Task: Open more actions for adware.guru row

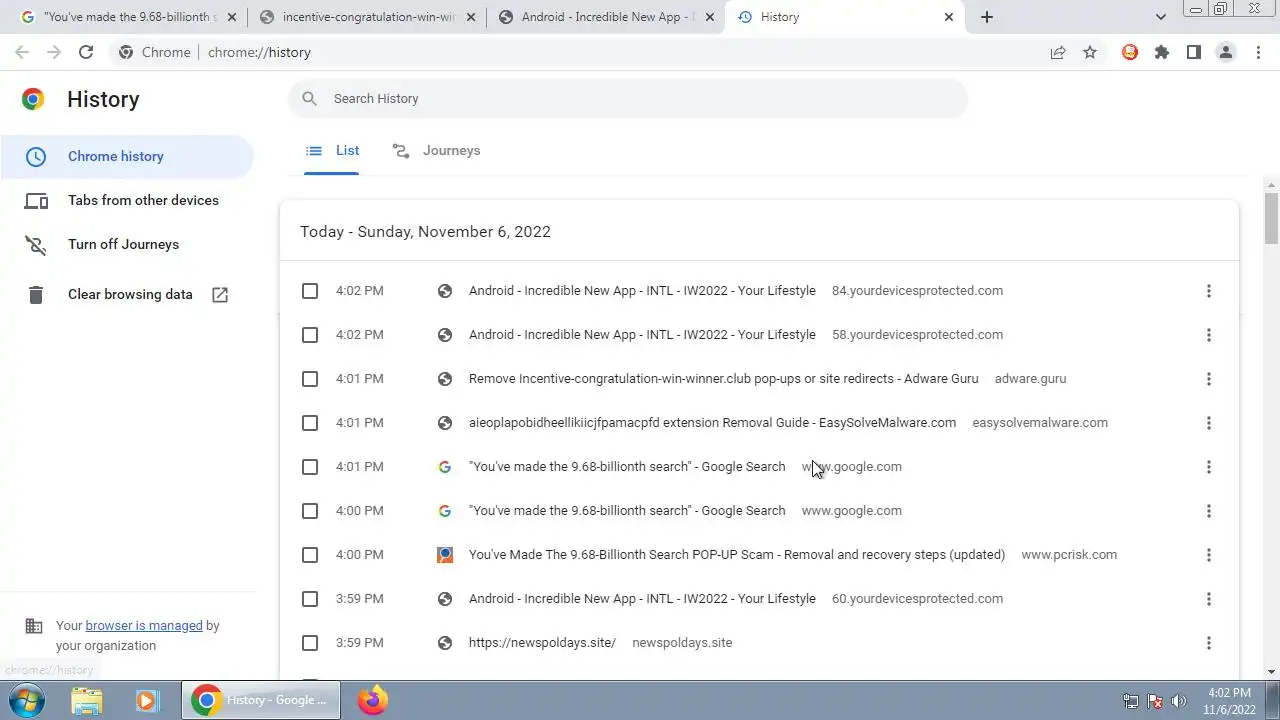Action: tap(1208, 379)
